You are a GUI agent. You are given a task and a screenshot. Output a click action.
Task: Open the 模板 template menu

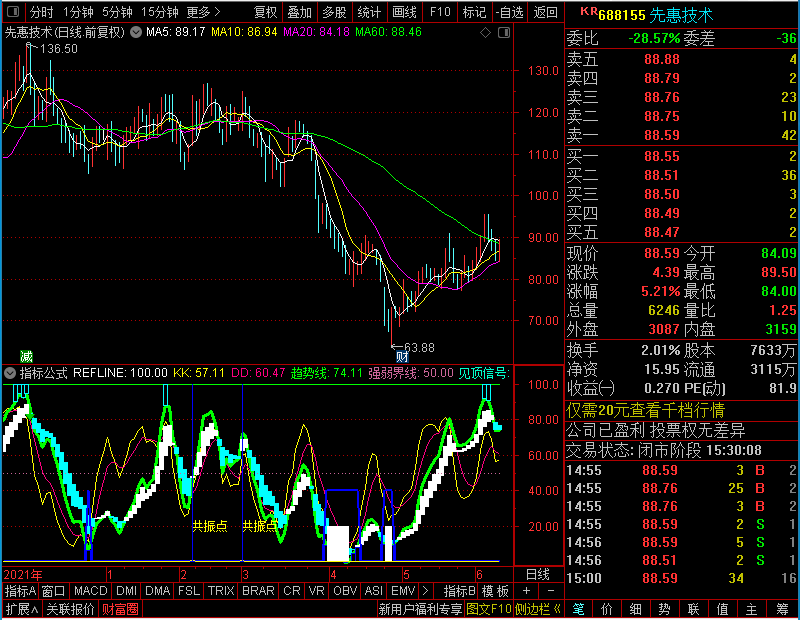tap(495, 591)
